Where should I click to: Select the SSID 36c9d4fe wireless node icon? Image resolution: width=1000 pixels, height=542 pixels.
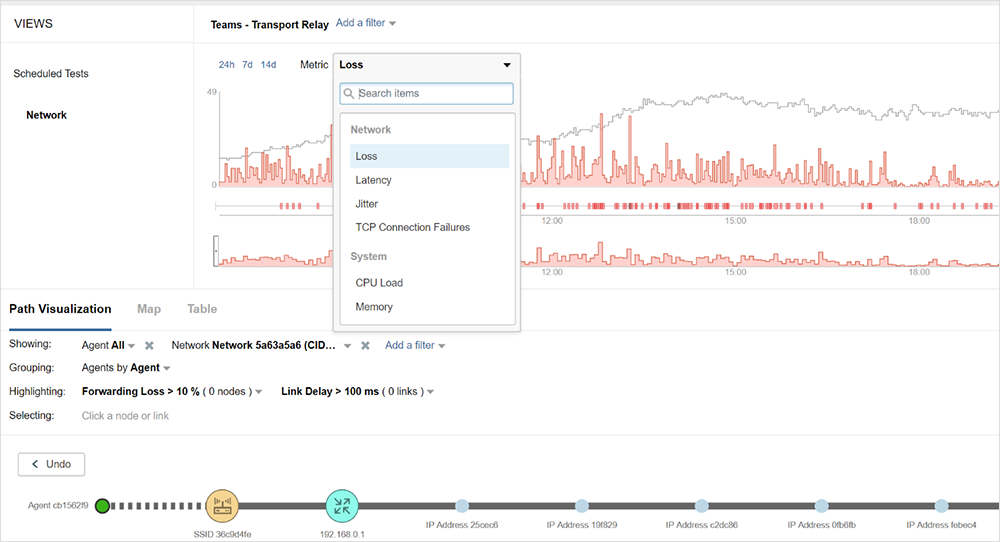pyautogui.click(x=222, y=506)
